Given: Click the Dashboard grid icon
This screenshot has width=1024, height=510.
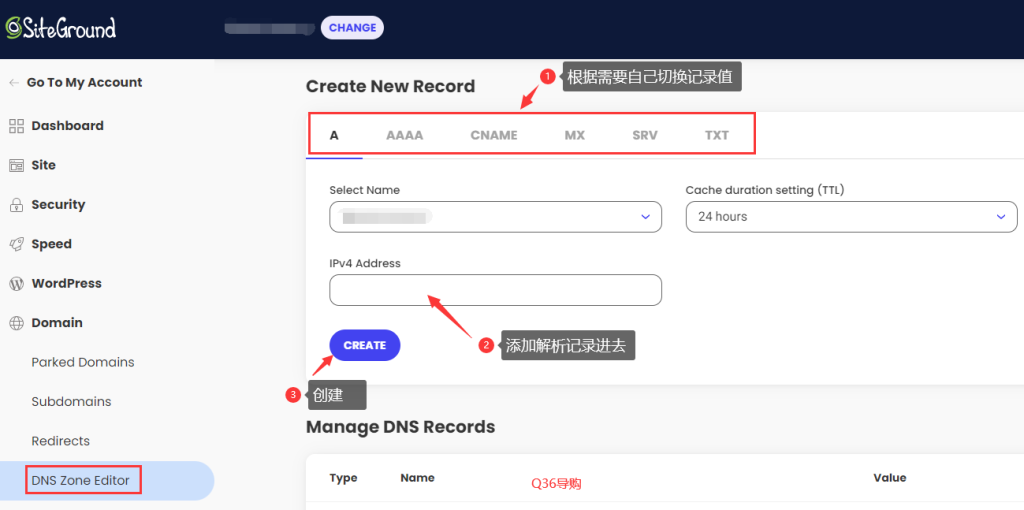Looking at the screenshot, I should [16, 126].
